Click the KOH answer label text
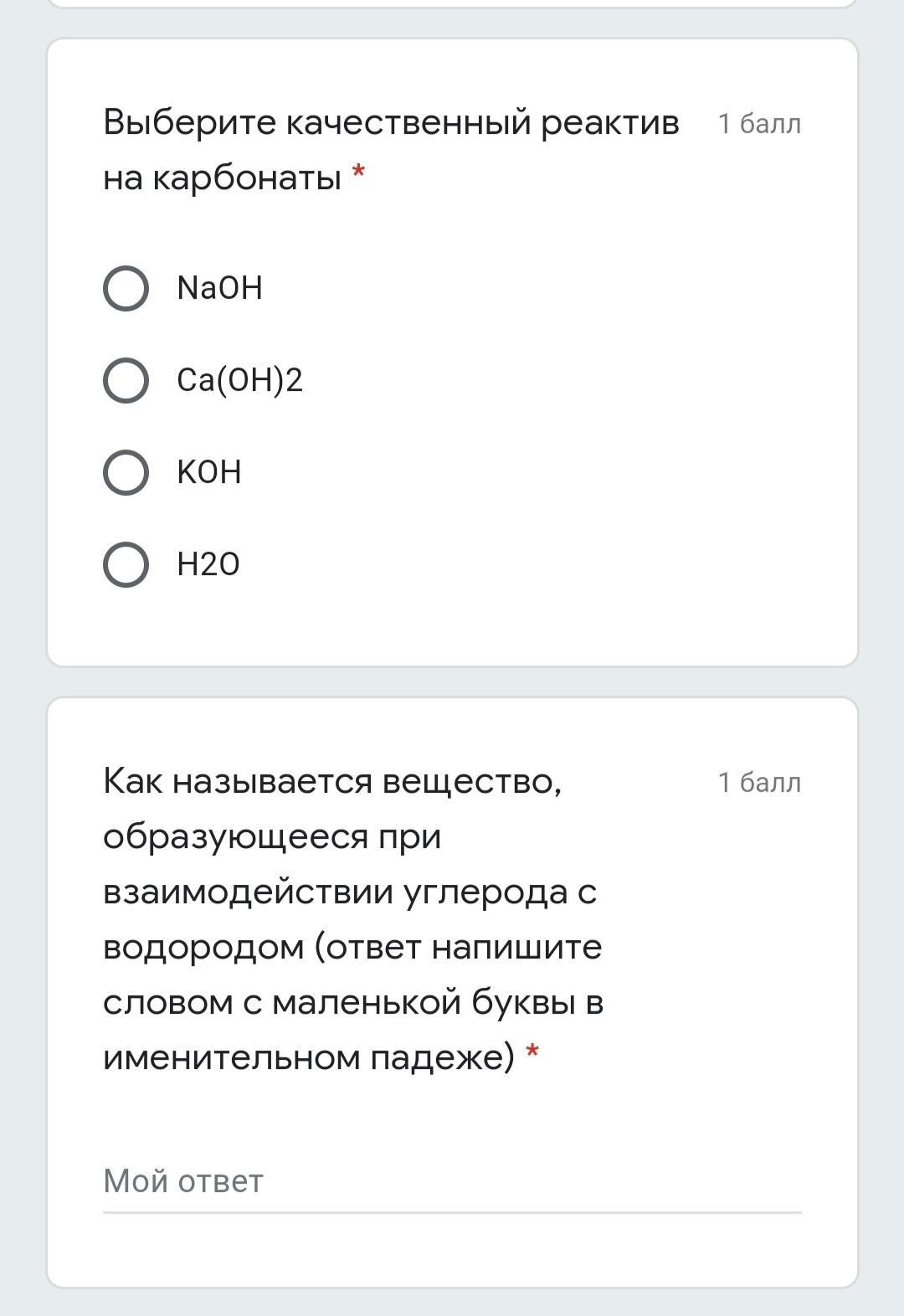904x1316 pixels. coord(209,473)
